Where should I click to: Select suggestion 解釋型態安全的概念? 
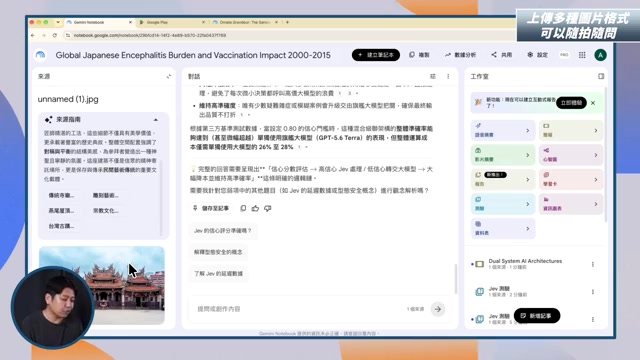coord(218,252)
